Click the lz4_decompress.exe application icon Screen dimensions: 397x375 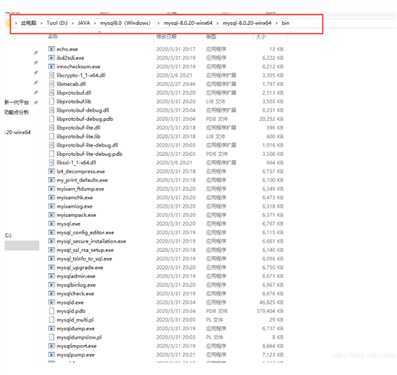51,171
